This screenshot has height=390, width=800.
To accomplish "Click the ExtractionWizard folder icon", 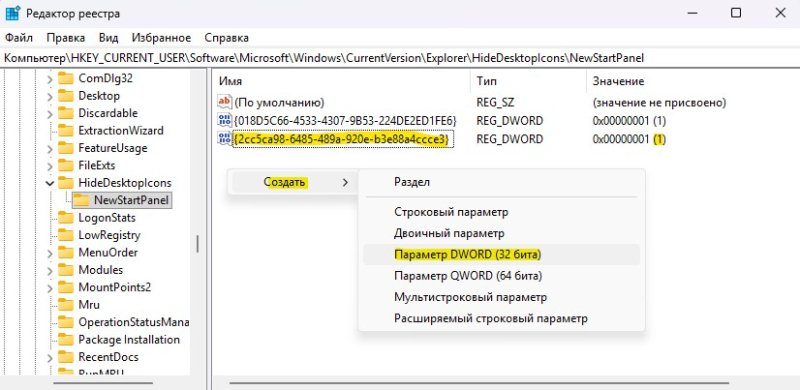I will pyautogui.click(x=66, y=130).
